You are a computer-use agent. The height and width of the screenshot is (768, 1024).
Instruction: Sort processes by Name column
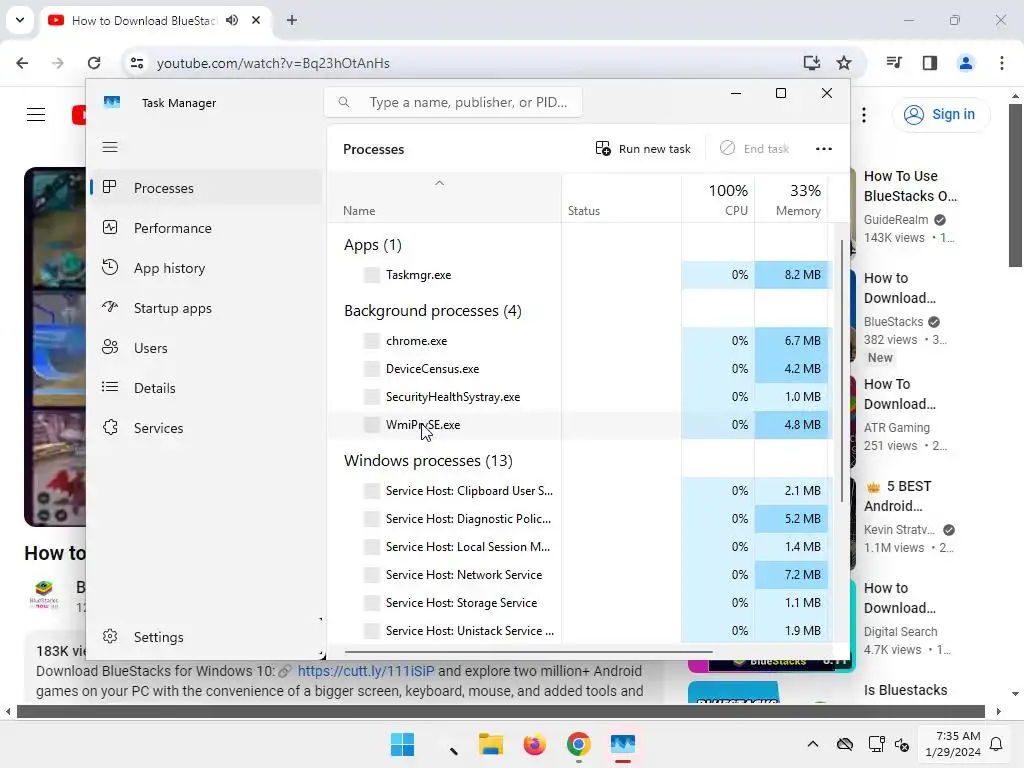pyautogui.click(x=444, y=199)
